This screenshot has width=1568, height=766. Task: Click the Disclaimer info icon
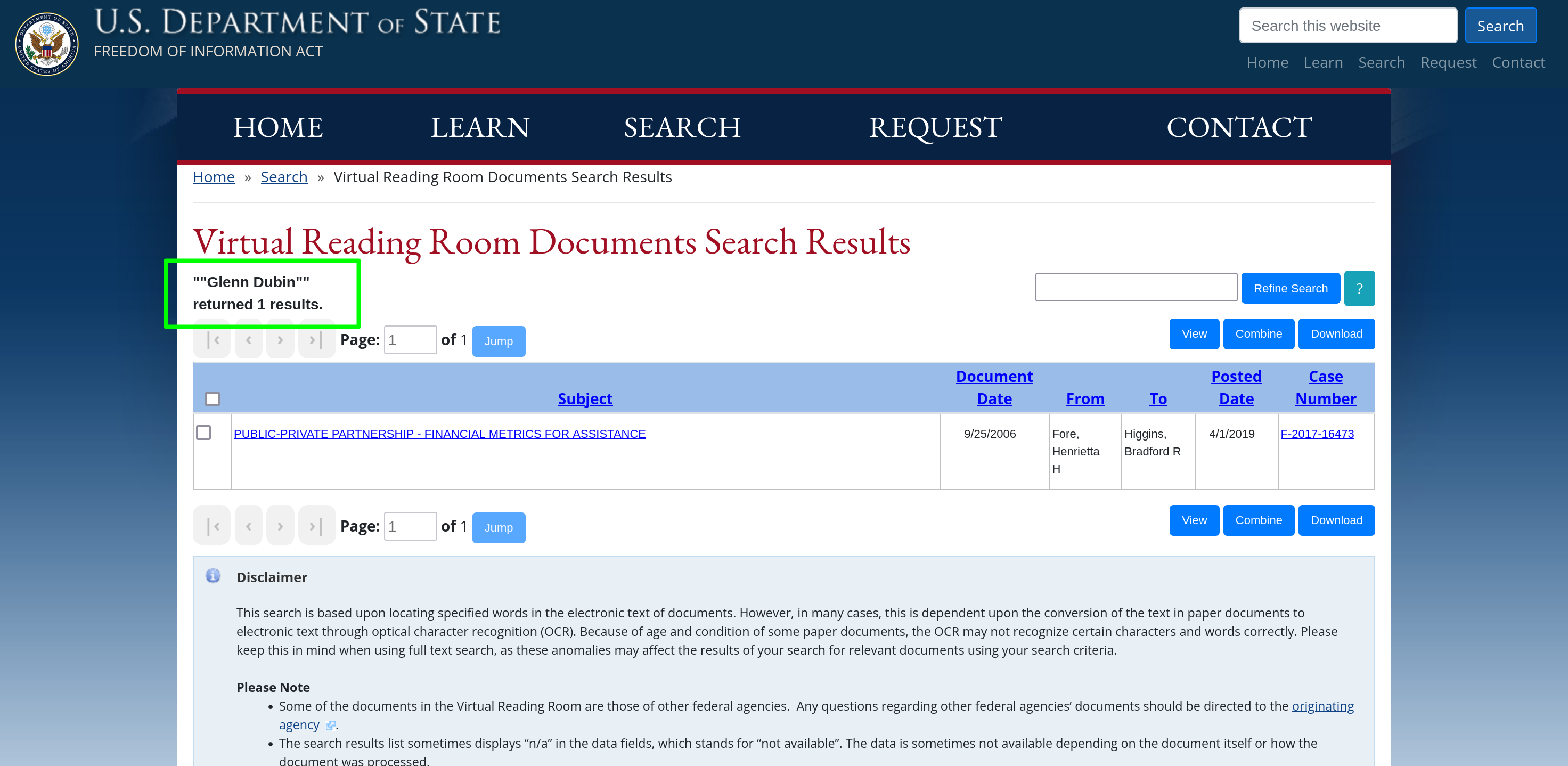(x=213, y=575)
